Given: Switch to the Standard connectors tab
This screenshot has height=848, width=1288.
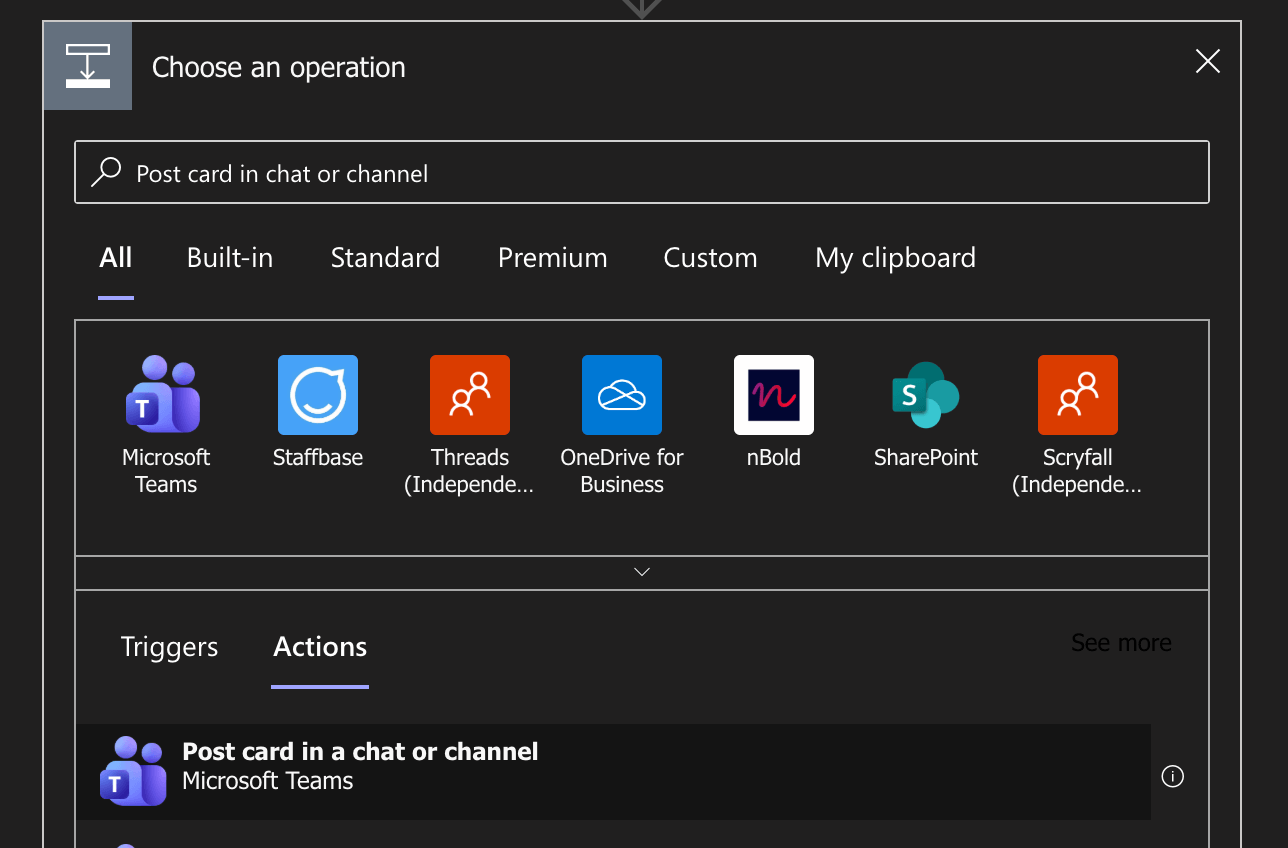Looking at the screenshot, I should pyautogui.click(x=385, y=257).
